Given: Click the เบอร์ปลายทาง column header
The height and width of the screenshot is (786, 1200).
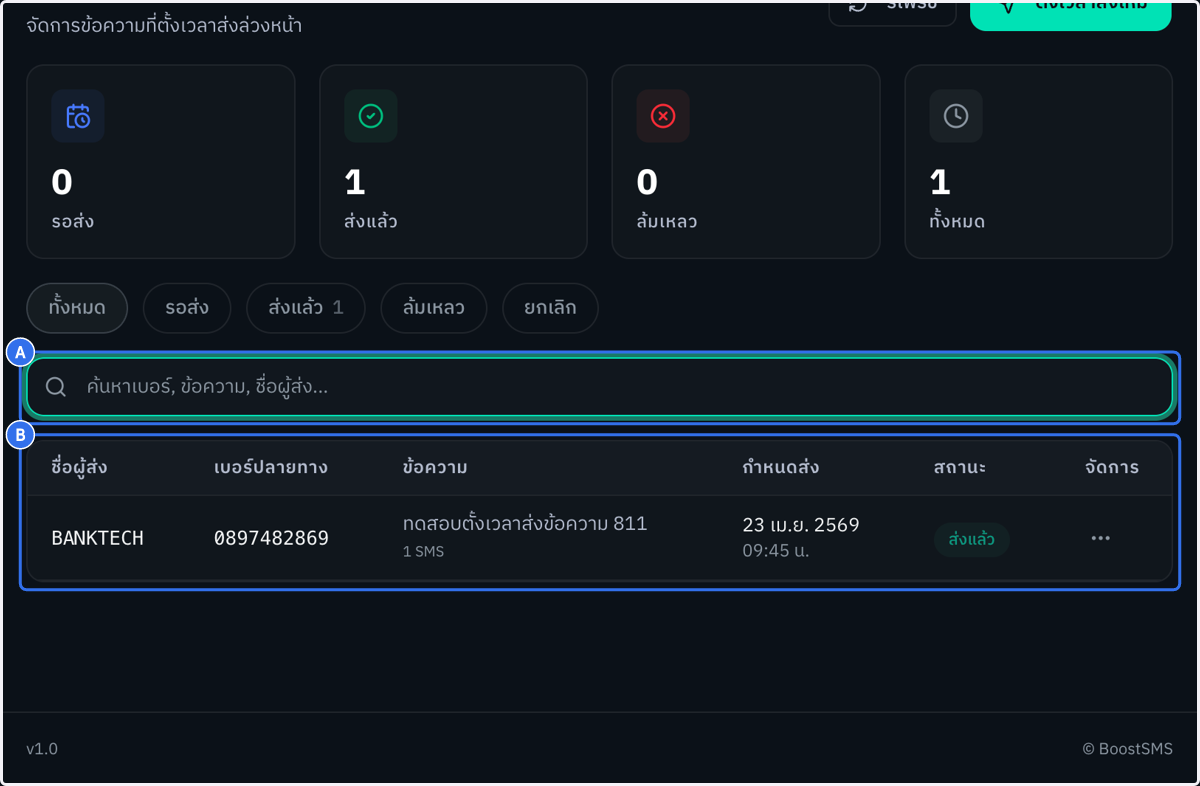Looking at the screenshot, I should click(x=271, y=467).
